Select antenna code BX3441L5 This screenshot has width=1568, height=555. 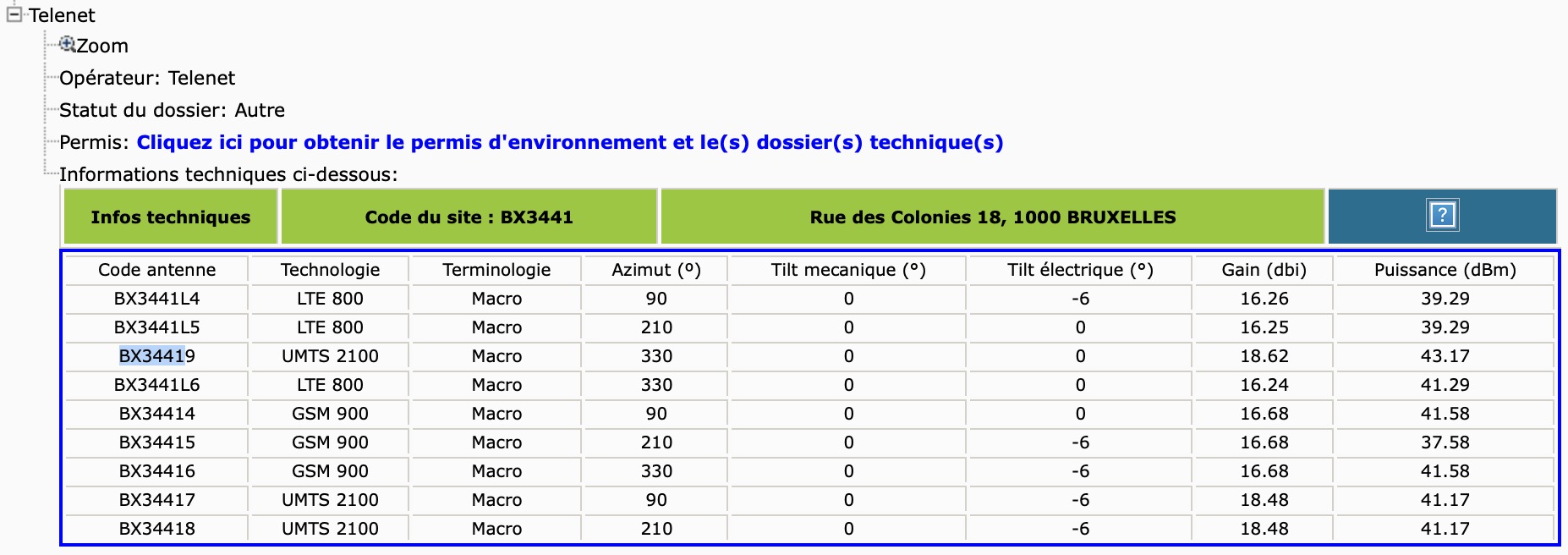click(x=157, y=327)
